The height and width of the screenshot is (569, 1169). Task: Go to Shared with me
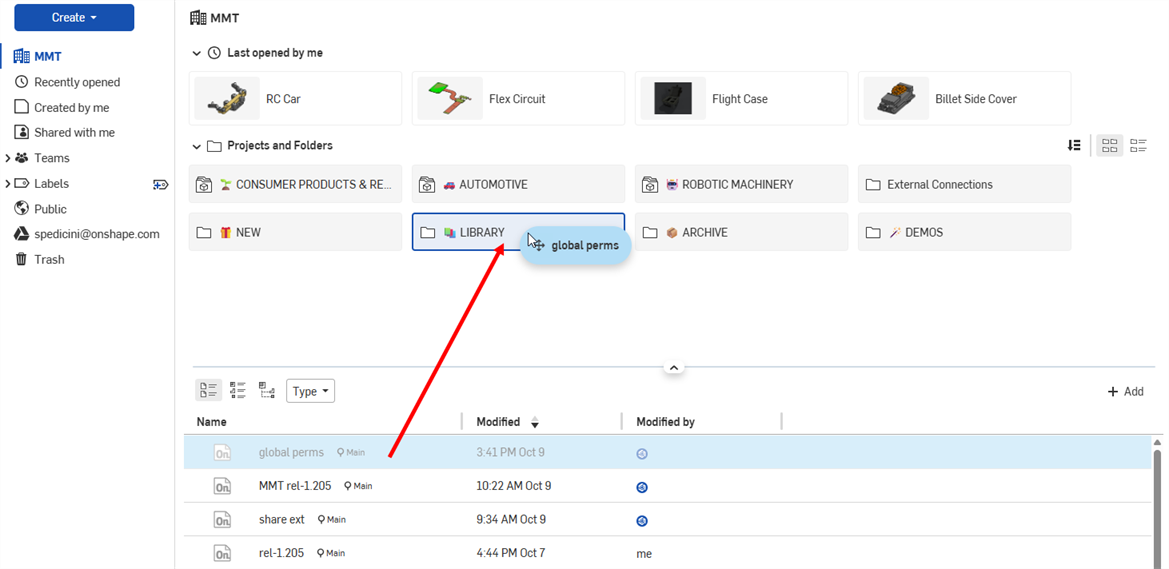(74, 132)
